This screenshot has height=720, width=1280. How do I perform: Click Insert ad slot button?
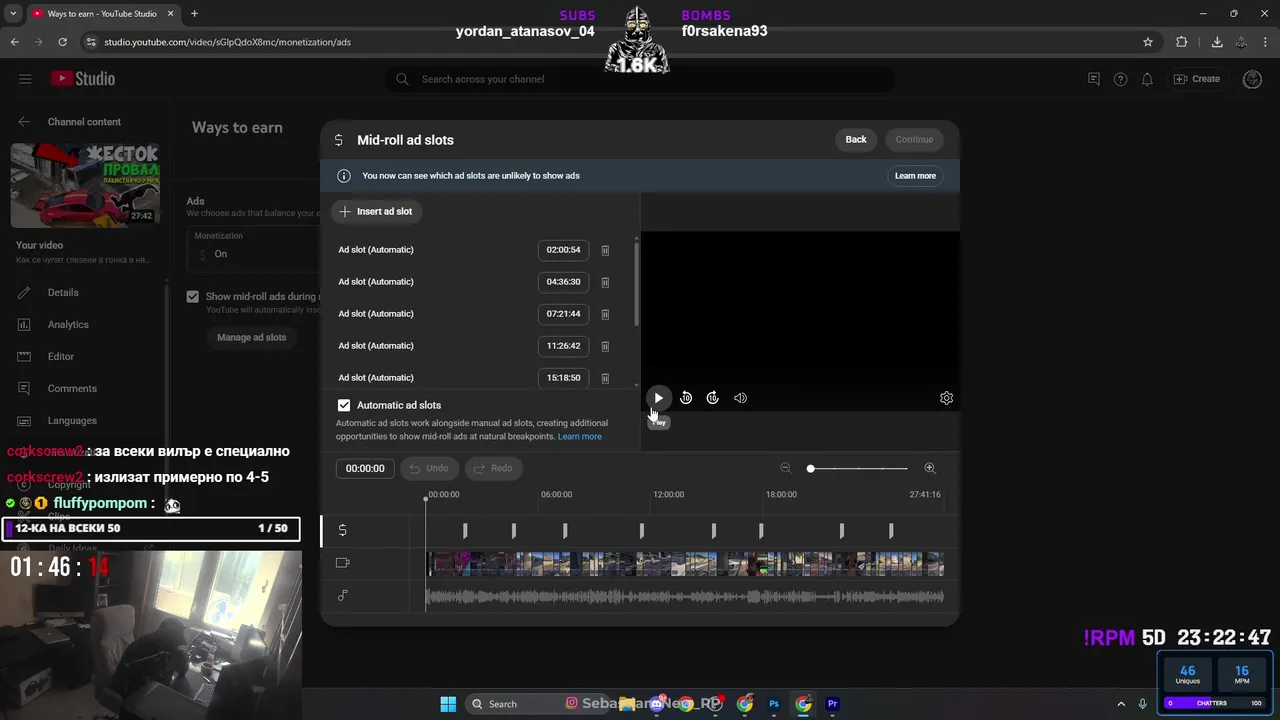(377, 211)
